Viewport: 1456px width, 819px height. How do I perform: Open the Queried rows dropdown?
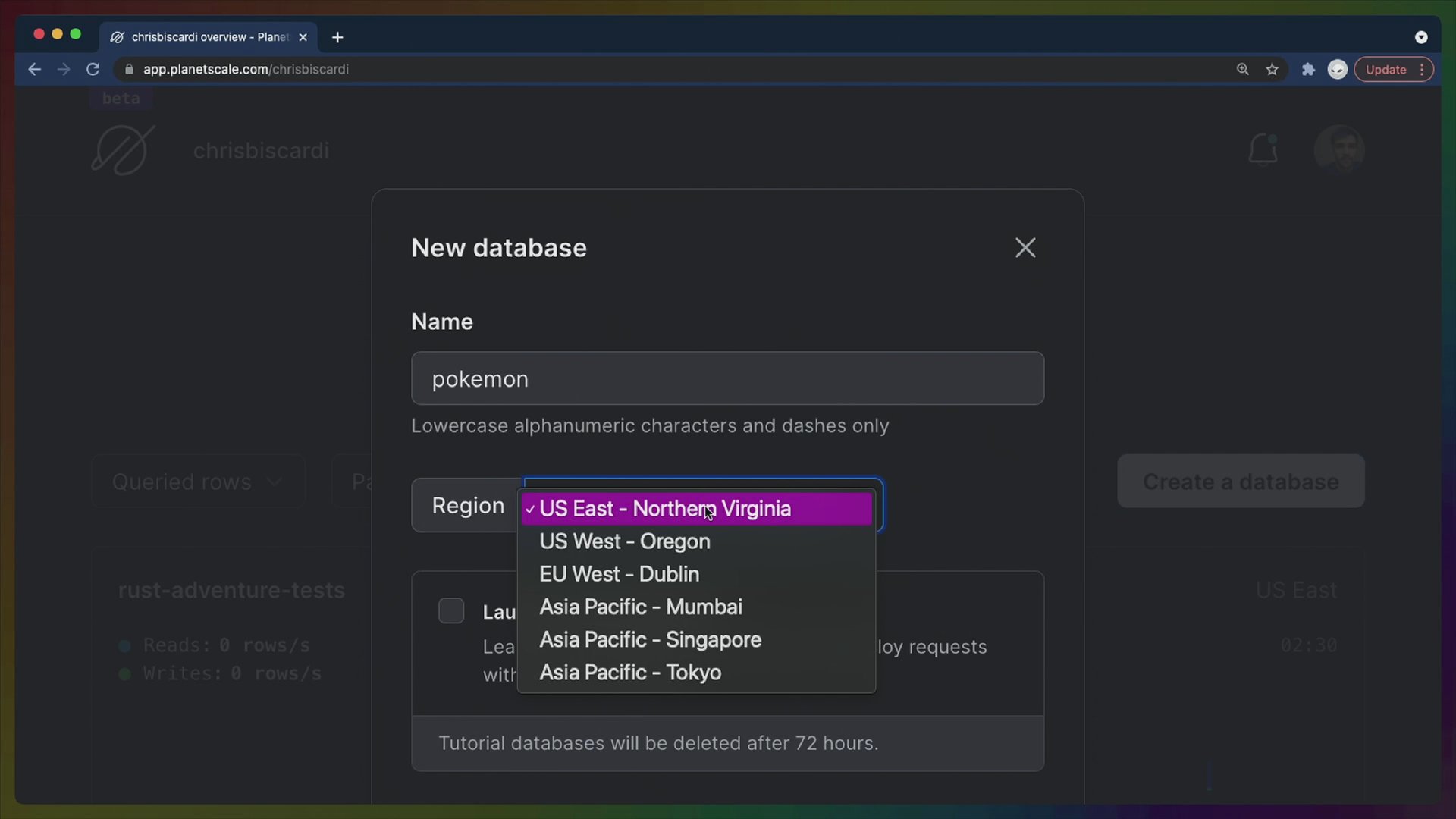click(199, 482)
